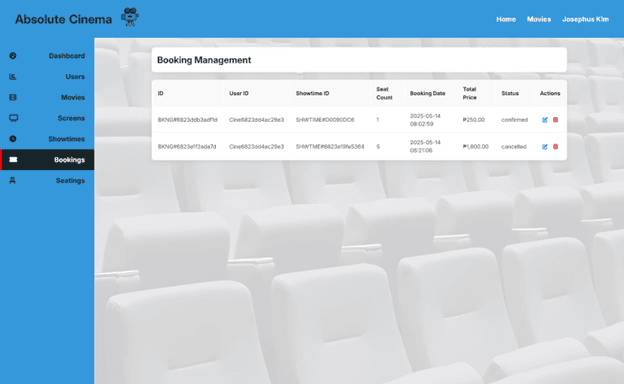The height and width of the screenshot is (384, 624).
Task: Click the confirmed status cell
Action: [515, 120]
